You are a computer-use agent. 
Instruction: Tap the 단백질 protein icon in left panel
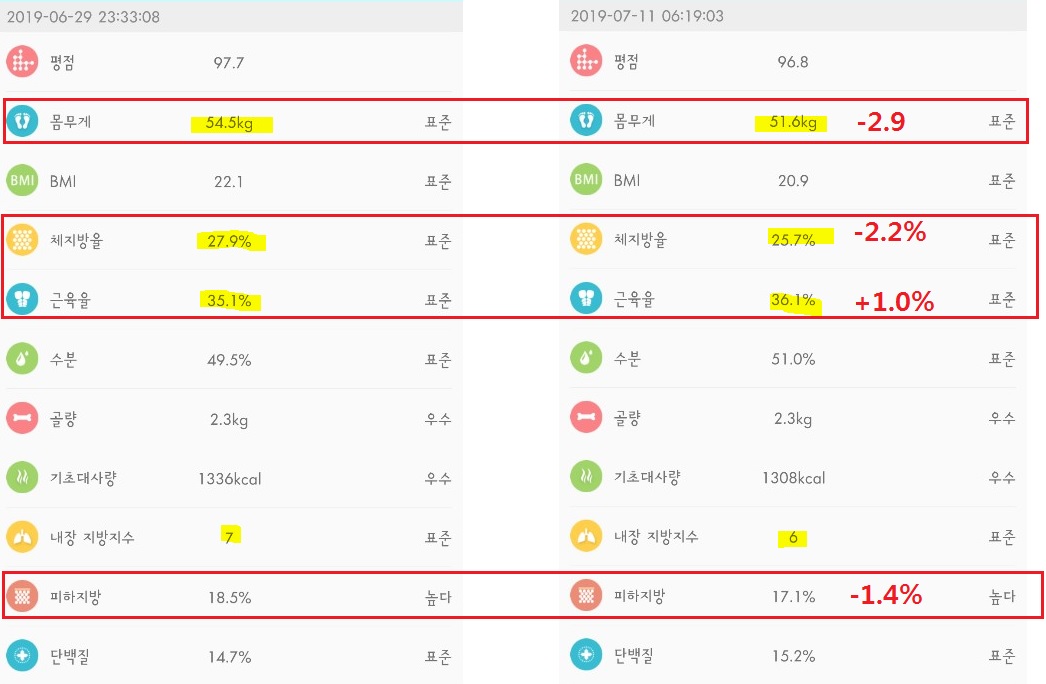22,656
